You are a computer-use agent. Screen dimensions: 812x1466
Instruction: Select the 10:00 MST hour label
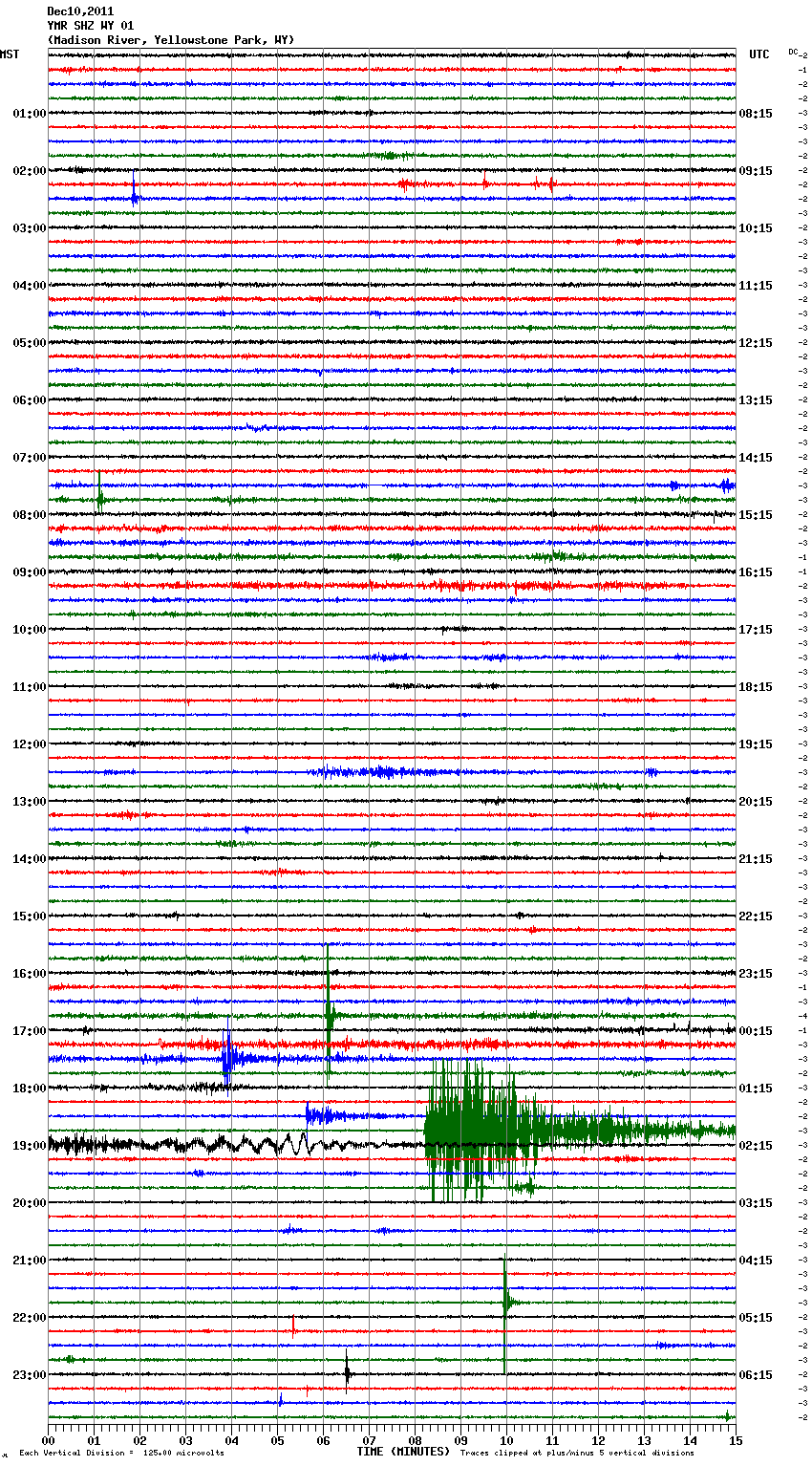tap(30, 630)
